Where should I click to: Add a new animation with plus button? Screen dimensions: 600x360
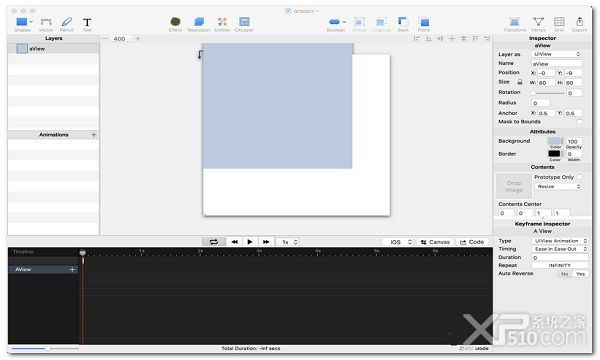tap(94, 135)
